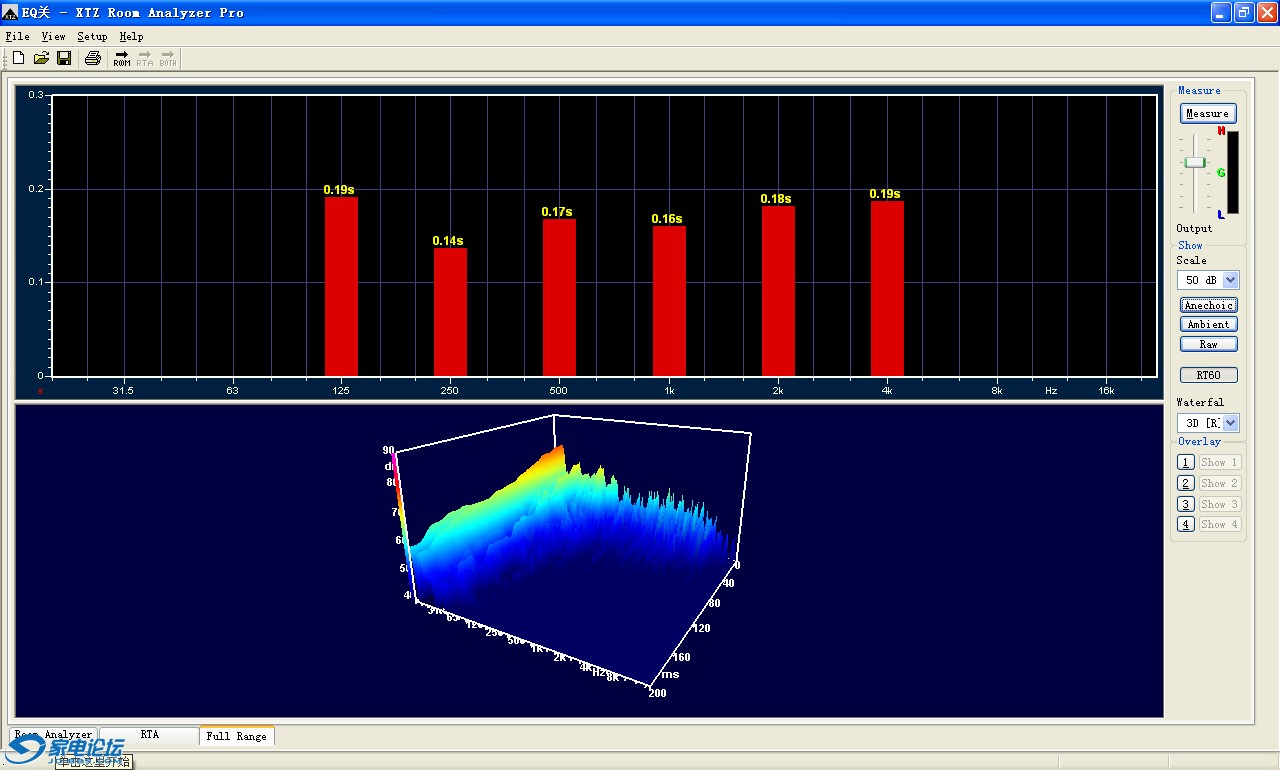Viewport: 1280px width, 770px height.
Task: Open the Help menu
Action: pyautogui.click(x=131, y=36)
